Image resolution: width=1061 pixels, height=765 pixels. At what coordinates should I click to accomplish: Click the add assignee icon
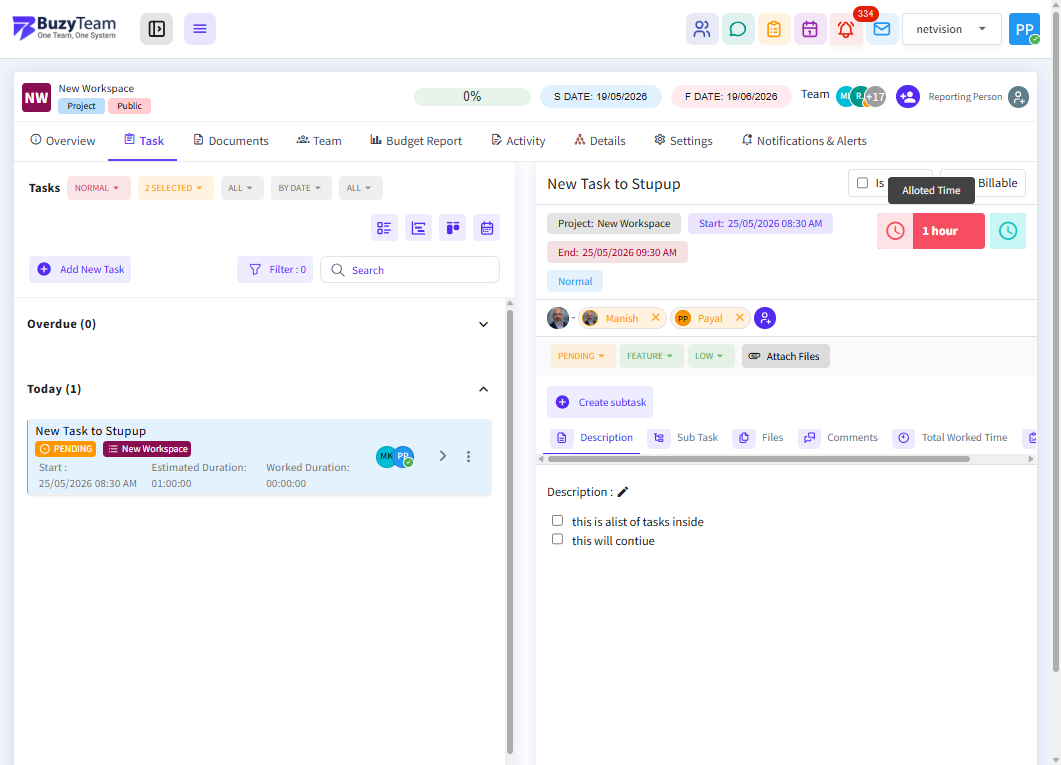(765, 318)
